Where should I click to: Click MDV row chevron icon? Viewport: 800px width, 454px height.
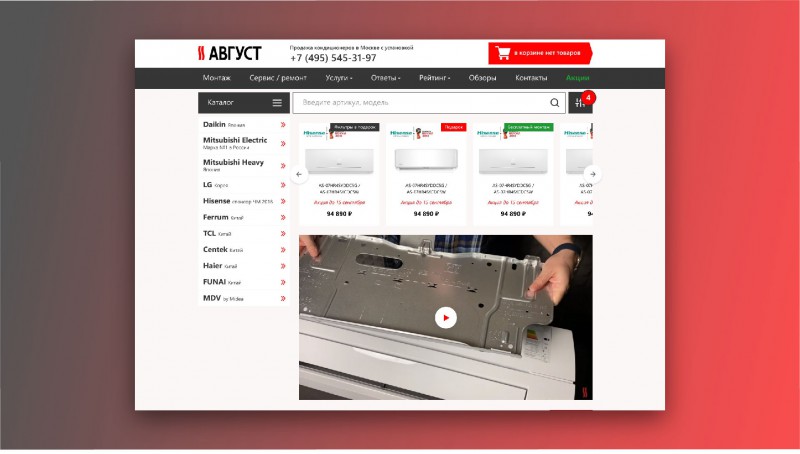tap(283, 298)
